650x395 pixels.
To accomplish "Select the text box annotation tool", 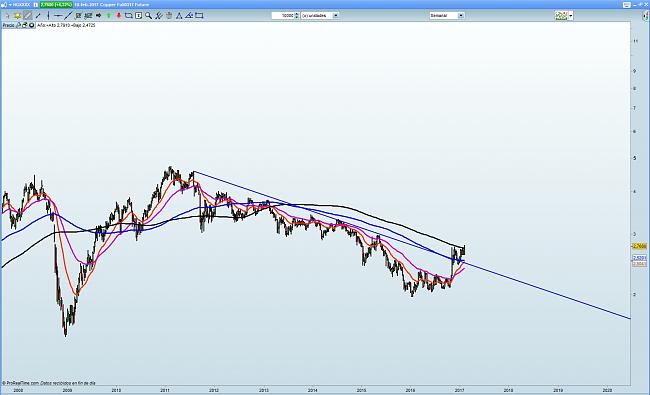I will [138, 16].
